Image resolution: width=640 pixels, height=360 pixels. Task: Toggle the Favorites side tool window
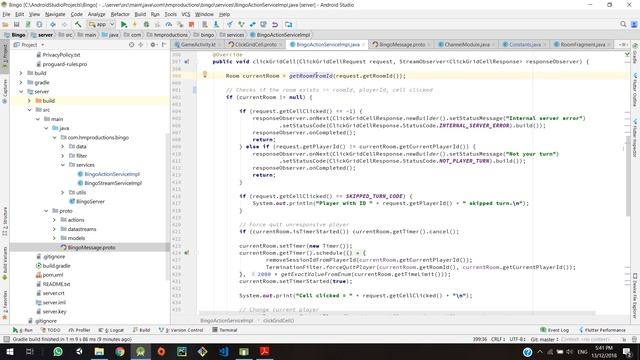4,305
